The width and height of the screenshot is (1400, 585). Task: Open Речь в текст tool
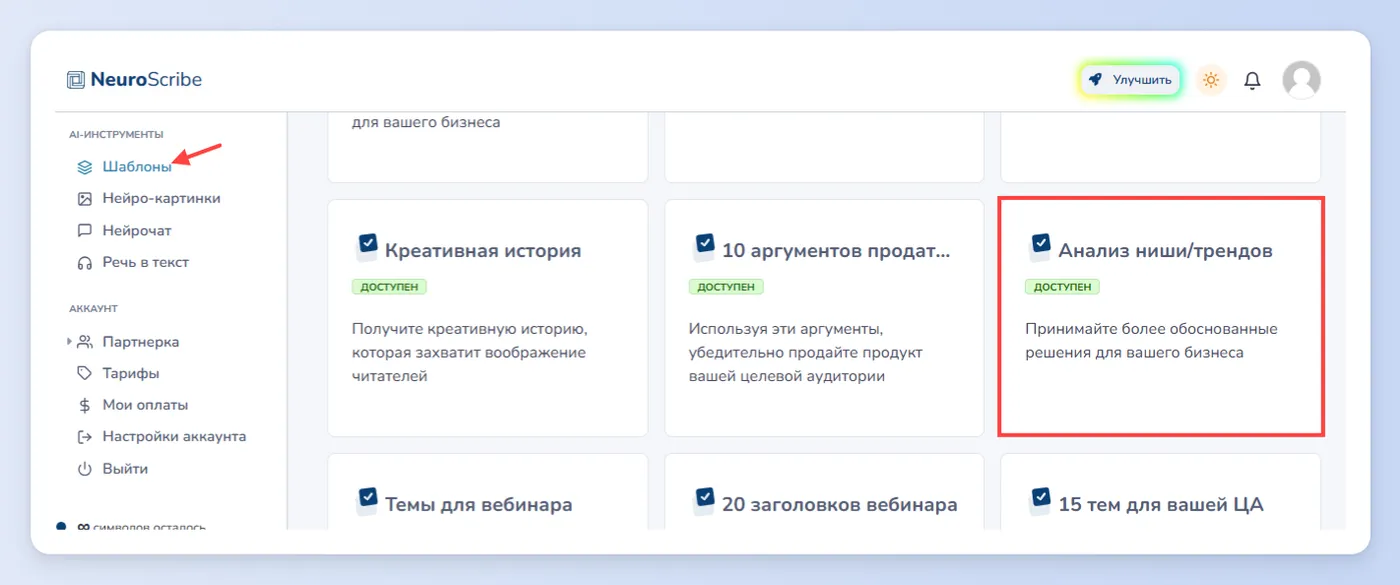click(x=145, y=263)
